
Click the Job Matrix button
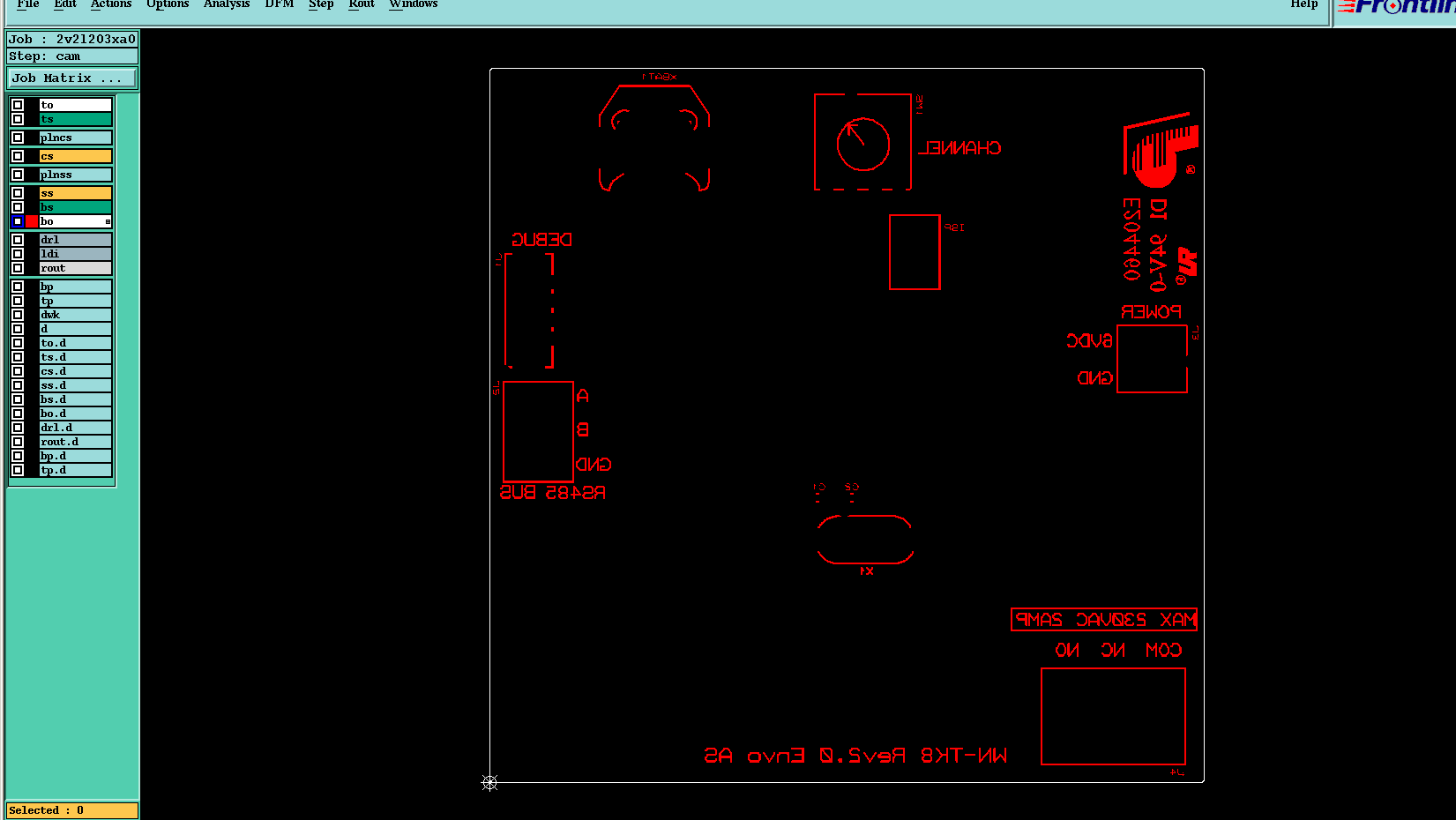pos(72,78)
